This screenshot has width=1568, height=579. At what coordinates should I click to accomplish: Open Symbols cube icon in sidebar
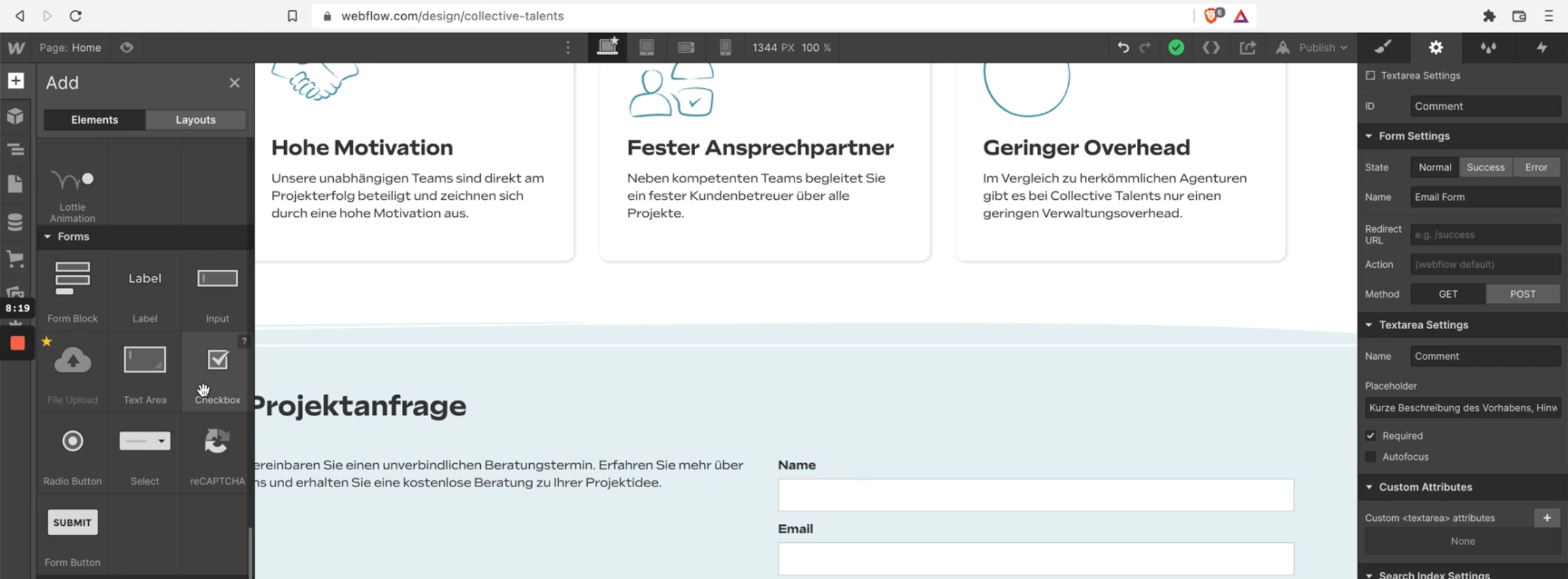(15, 116)
